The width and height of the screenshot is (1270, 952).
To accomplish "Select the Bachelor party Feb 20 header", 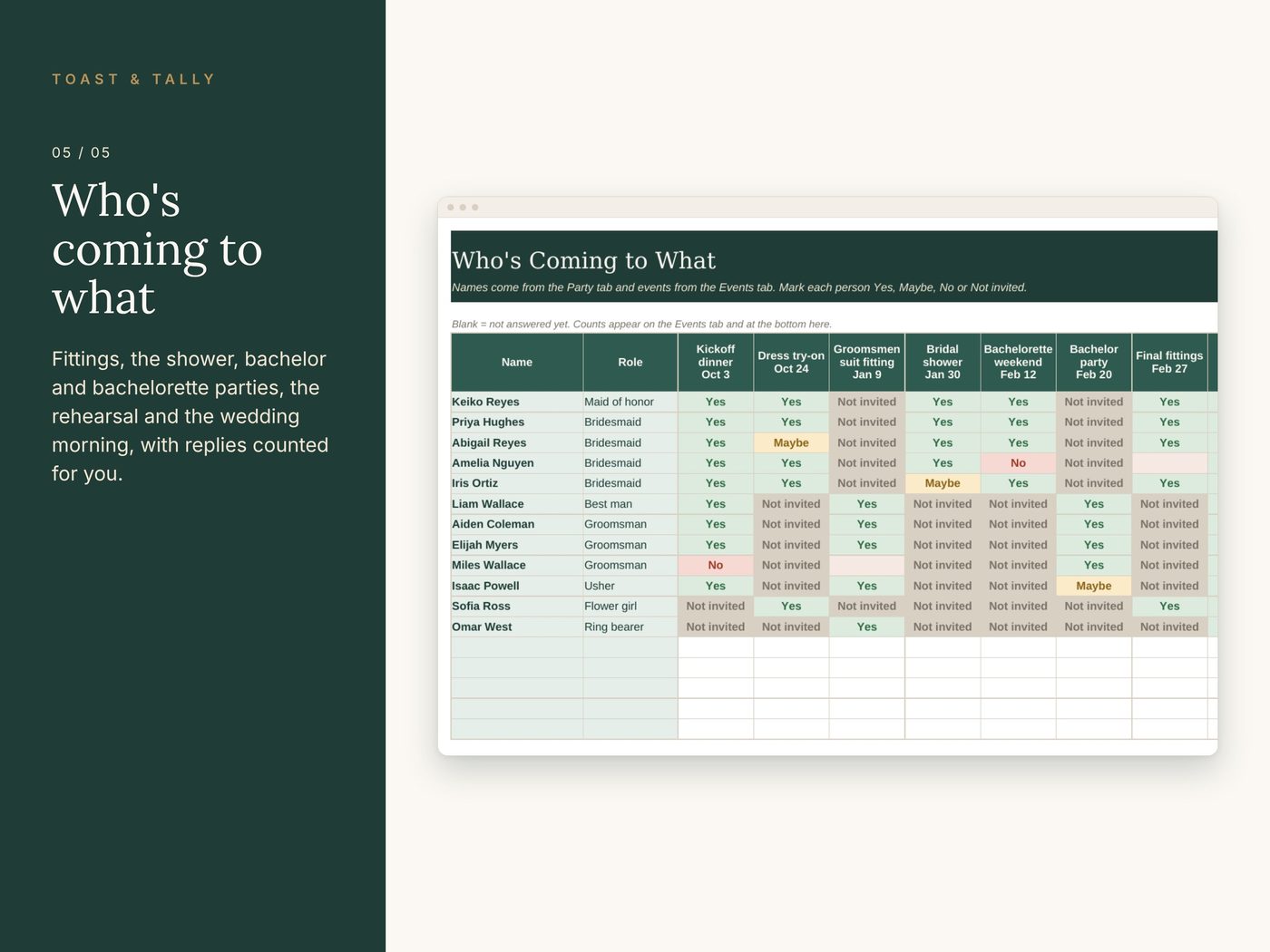I will [x=1094, y=363].
